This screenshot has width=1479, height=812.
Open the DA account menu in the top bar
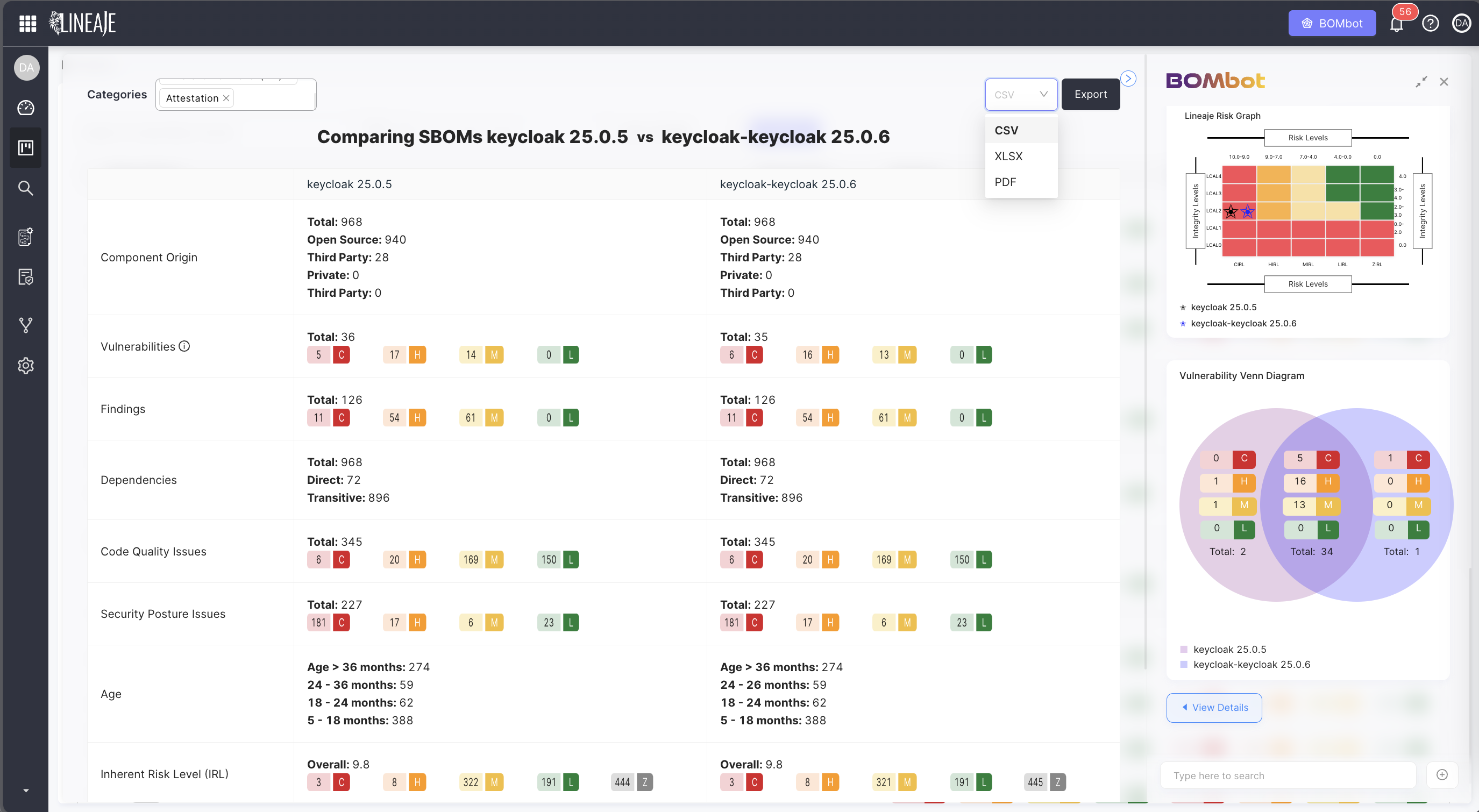click(1461, 24)
